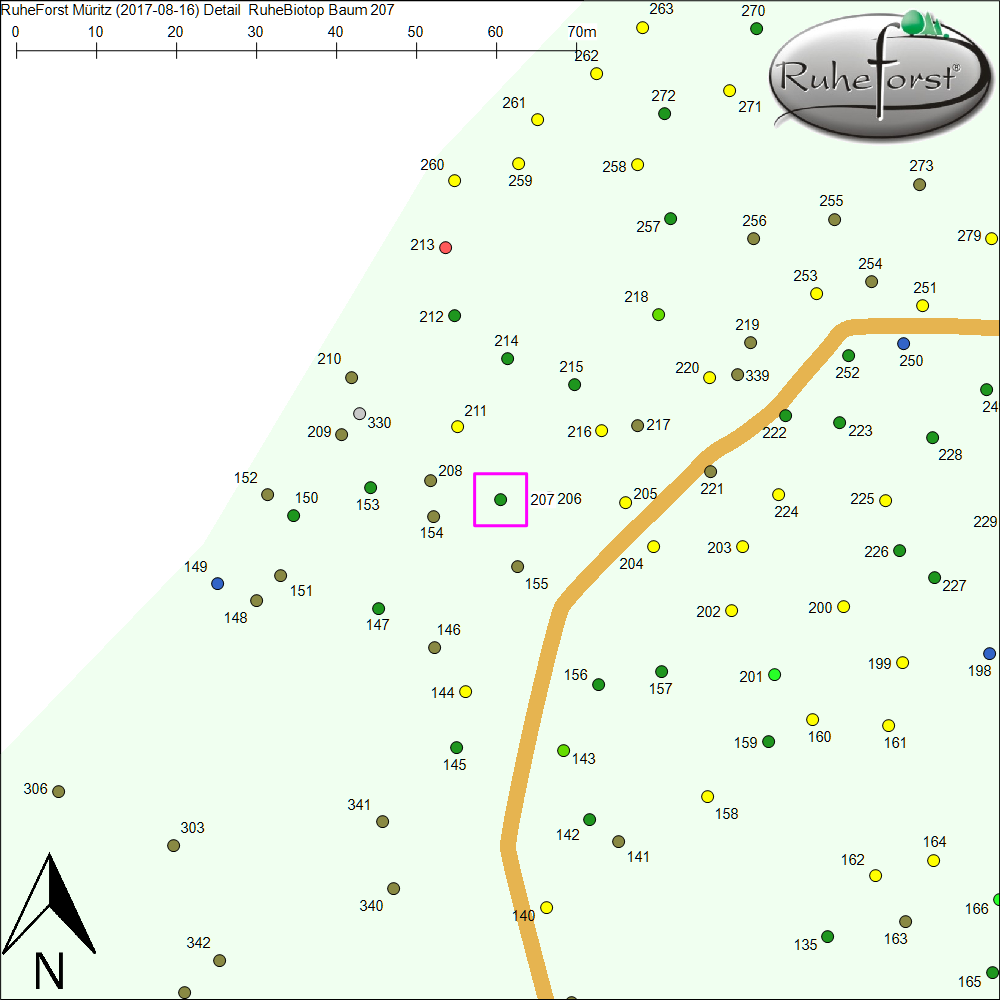Select the yellow marker for tree 263
This screenshot has height=1000, width=1000.
(x=643, y=27)
